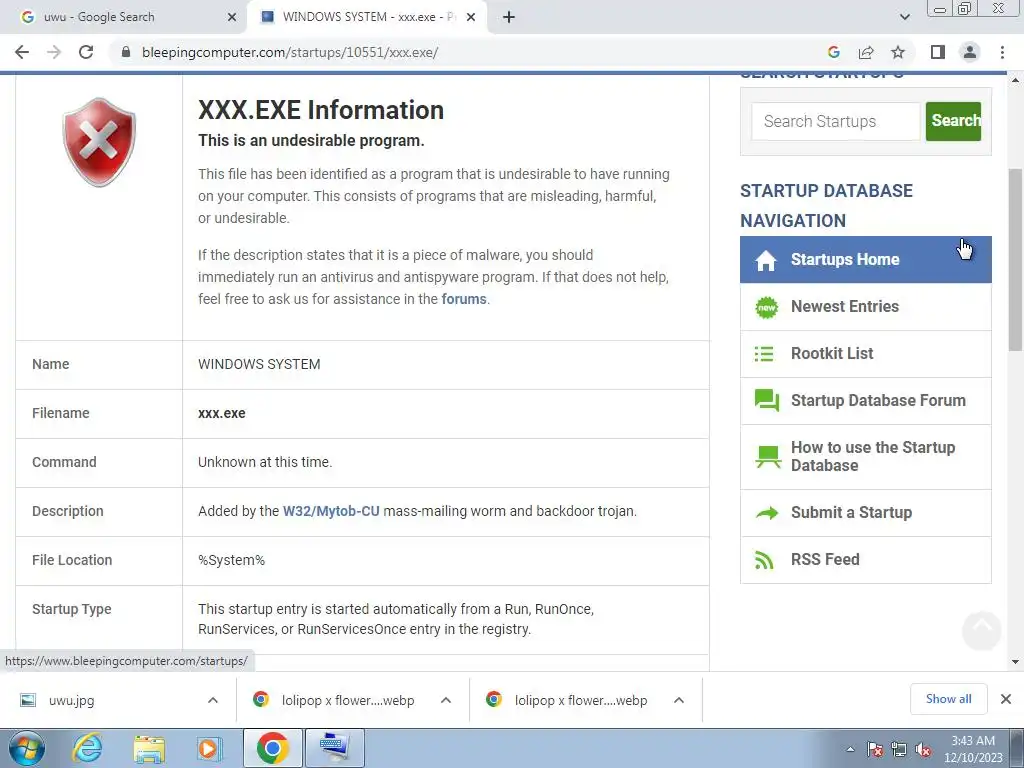1024x768 pixels.
Task: Close the uwu - Google Search tab
Action: point(232,17)
